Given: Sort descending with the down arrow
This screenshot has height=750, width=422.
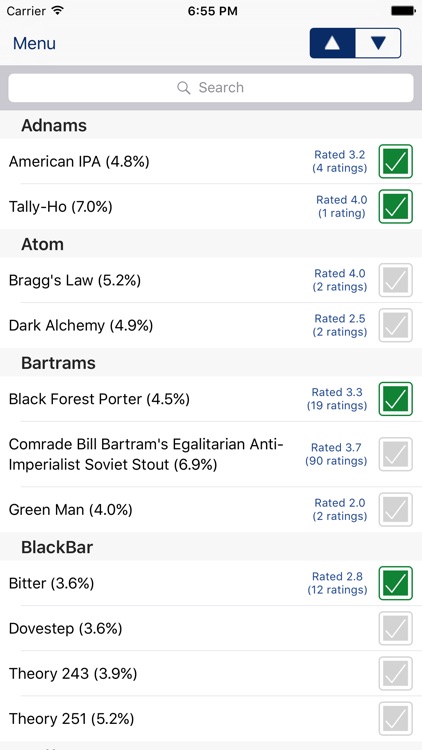Looking at the screenshot, I should [x=378, y=43].
